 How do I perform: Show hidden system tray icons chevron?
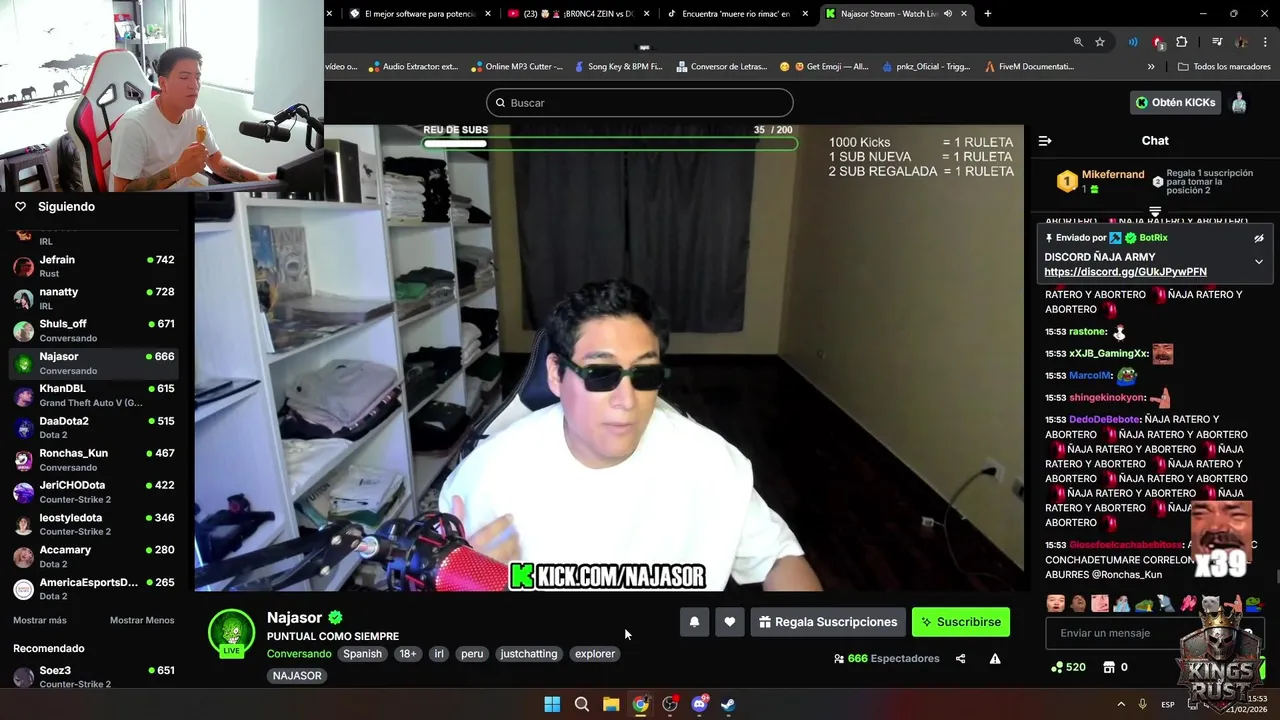coord(1121,704)
